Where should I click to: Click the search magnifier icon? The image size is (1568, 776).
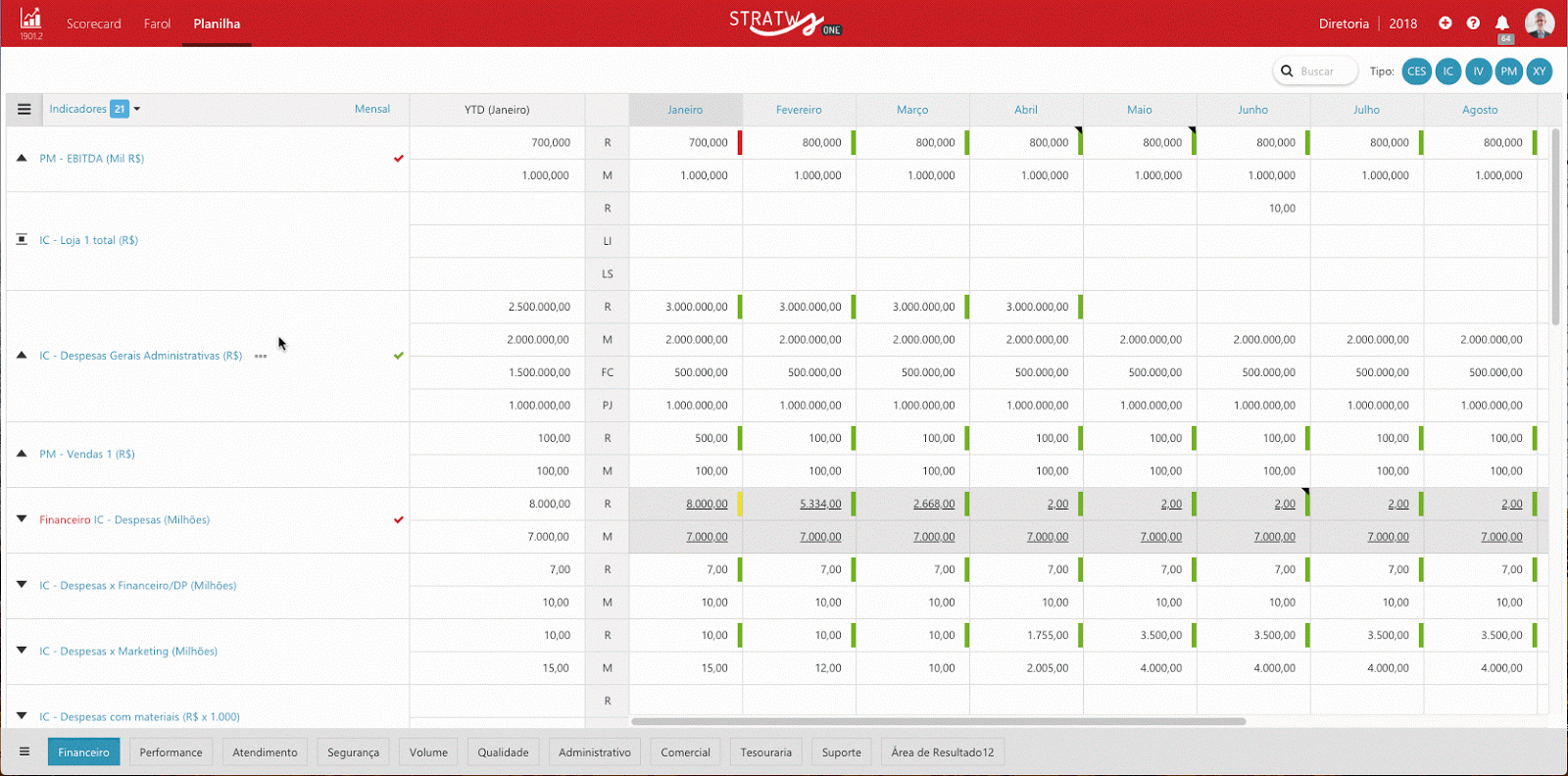[1288, 72]
